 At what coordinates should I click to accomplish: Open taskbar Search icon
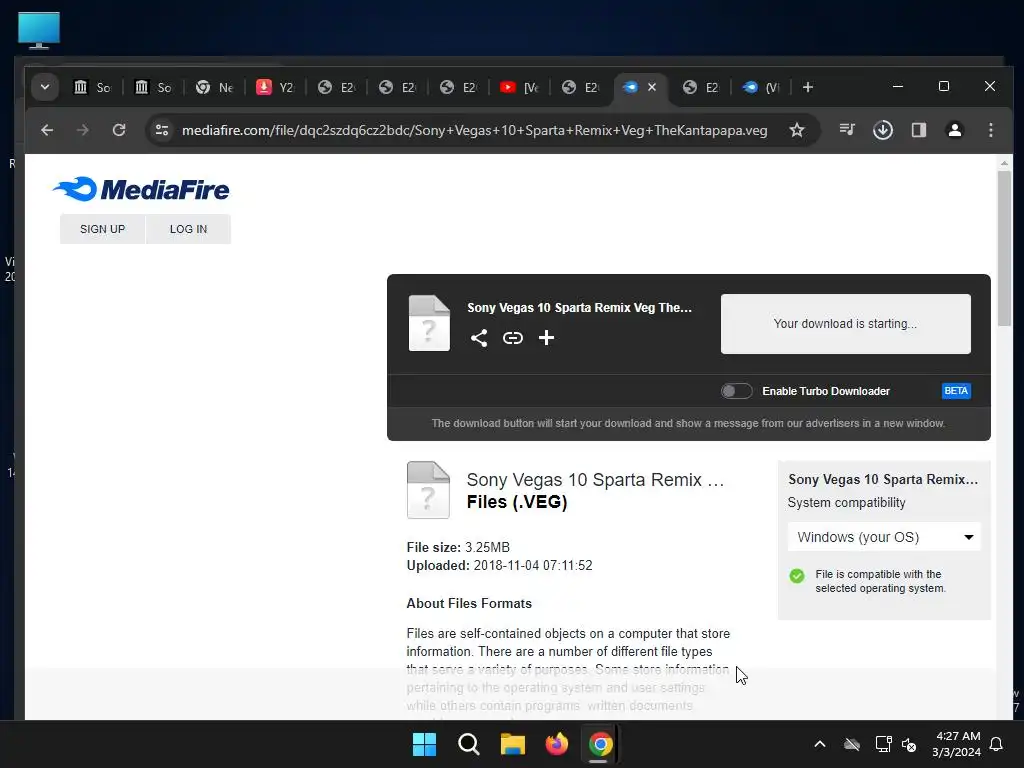click(x=468, y=744)
